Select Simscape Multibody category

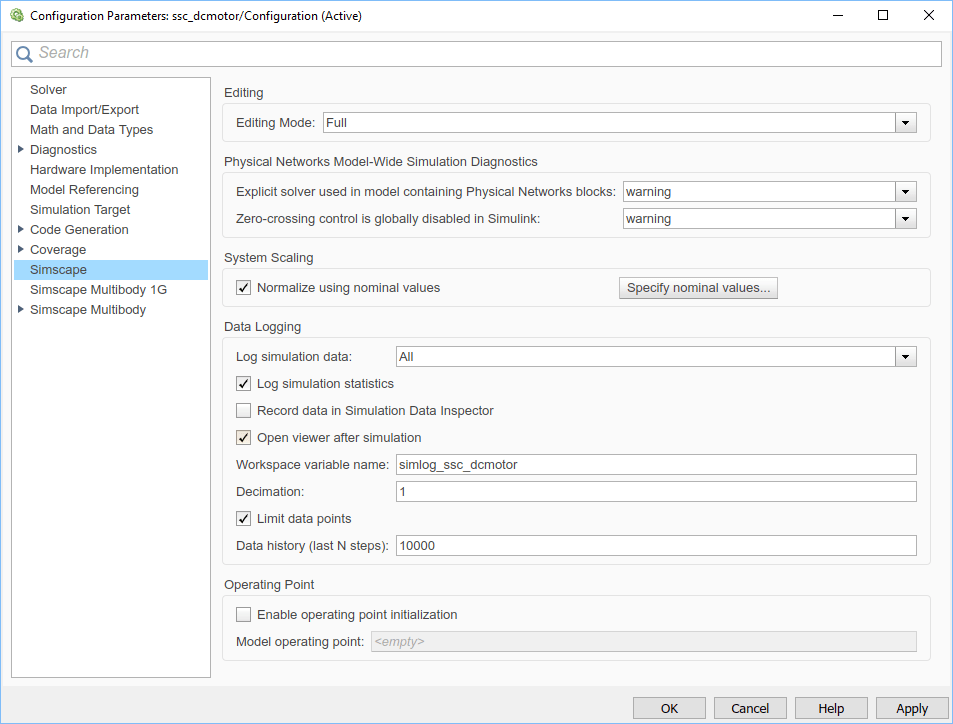tap(88, 310)
